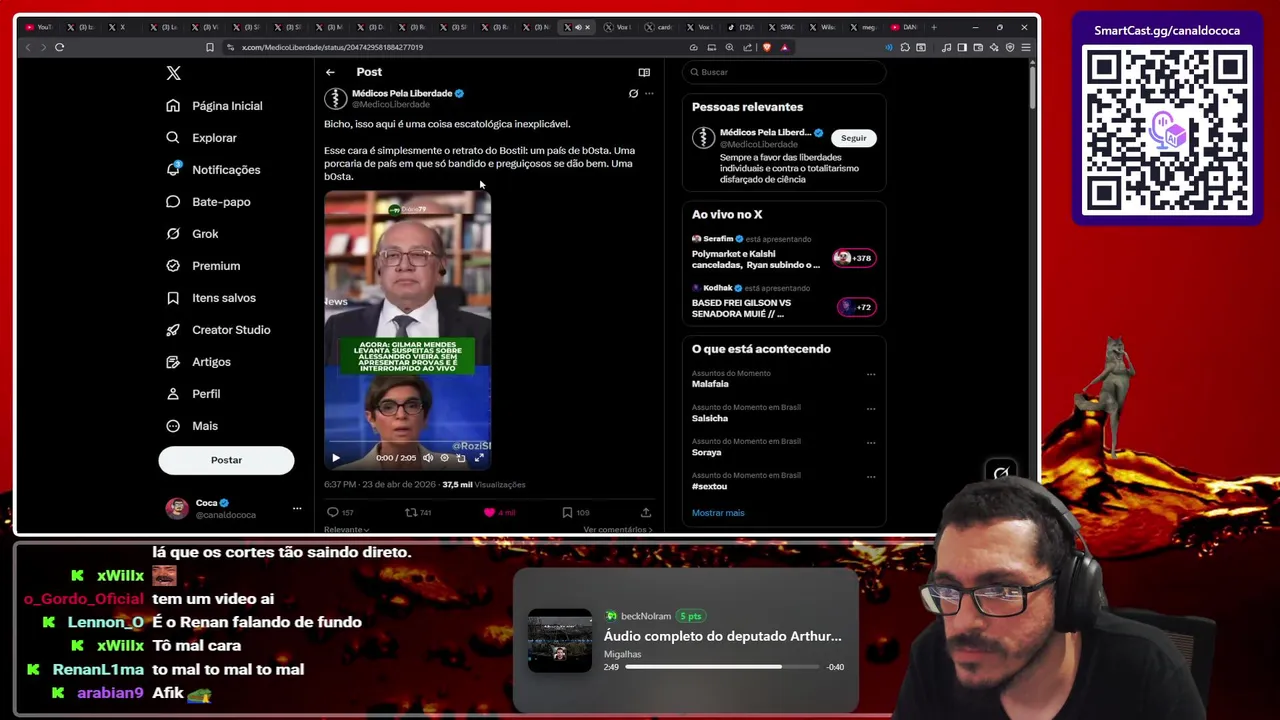Viewport: 1280px width, 720px height.
Task: Open Relevante sort dropdown
Action: [346, 529]
